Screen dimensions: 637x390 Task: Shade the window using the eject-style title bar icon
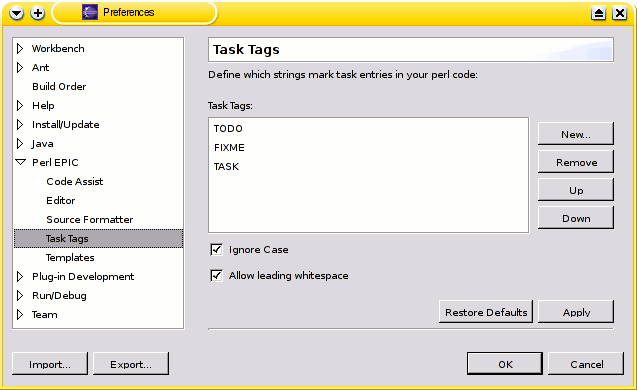[598, 13]
